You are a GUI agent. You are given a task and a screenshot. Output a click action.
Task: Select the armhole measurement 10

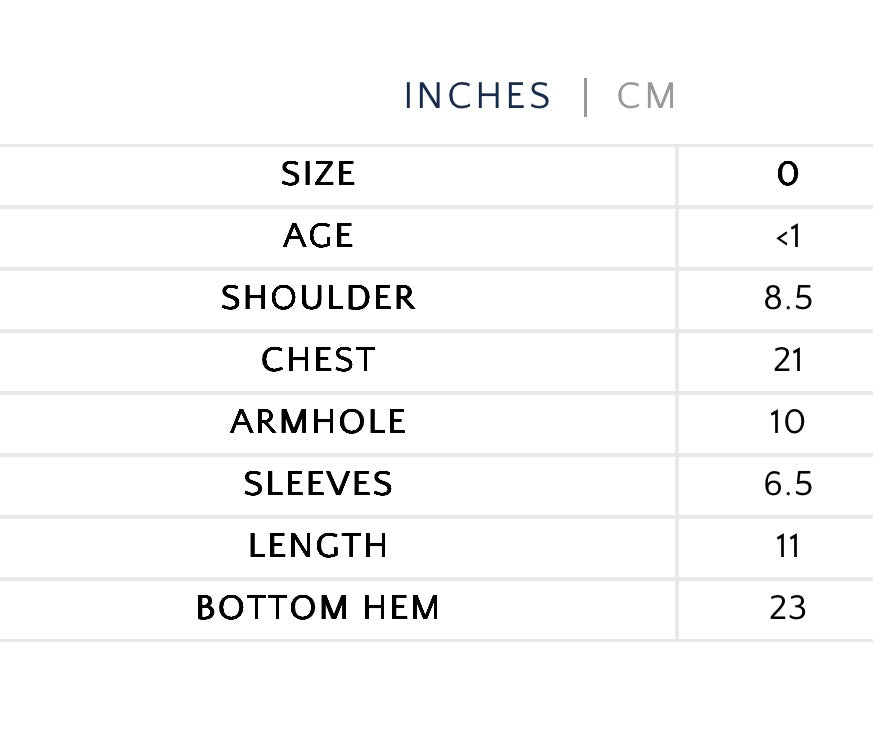[x=788, y=422]
